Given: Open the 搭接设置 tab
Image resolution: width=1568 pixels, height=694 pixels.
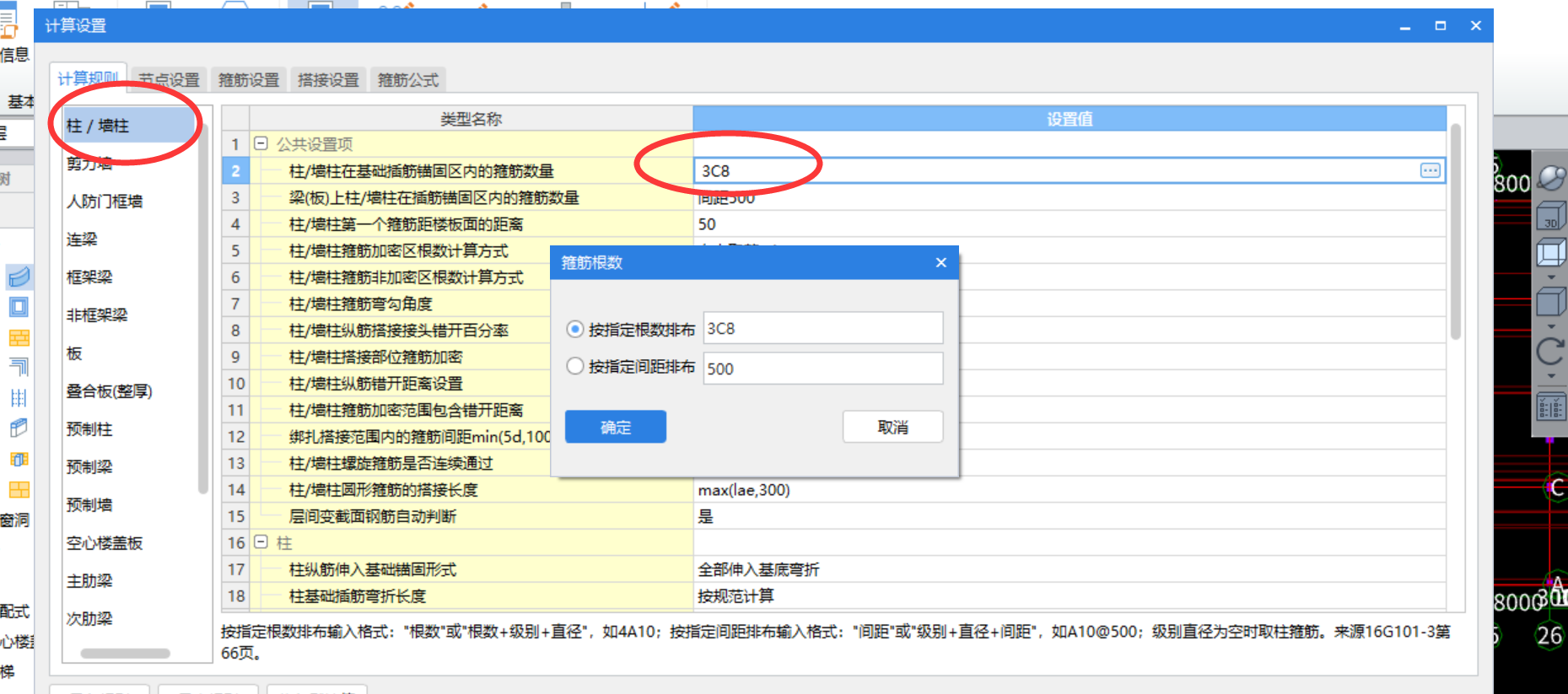Looking at the screenshot, I should [328, 79].
